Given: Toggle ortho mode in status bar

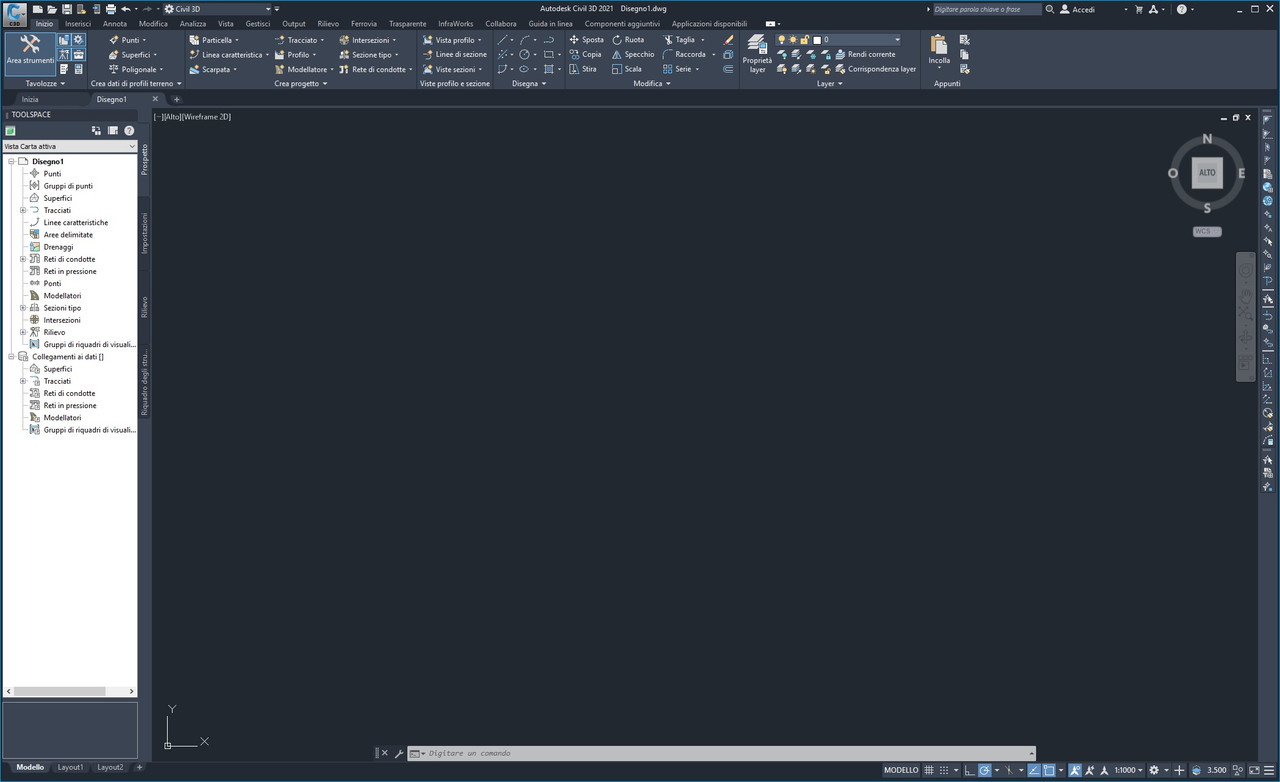Looking at the screenshot, I should [968, 770].
